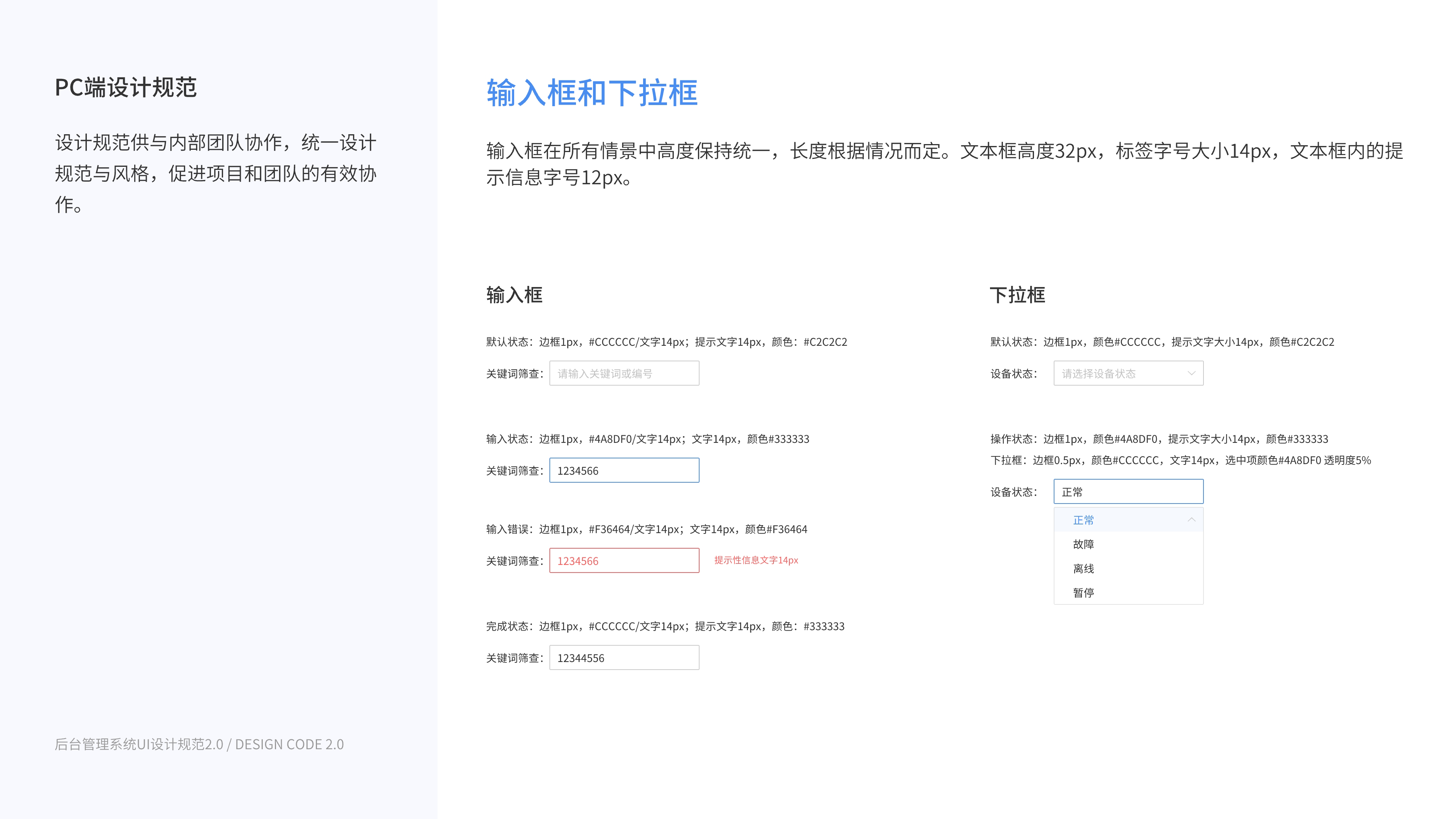Click the 输入状态 description line
1456x819 pixels.
(x=647, y=439)
